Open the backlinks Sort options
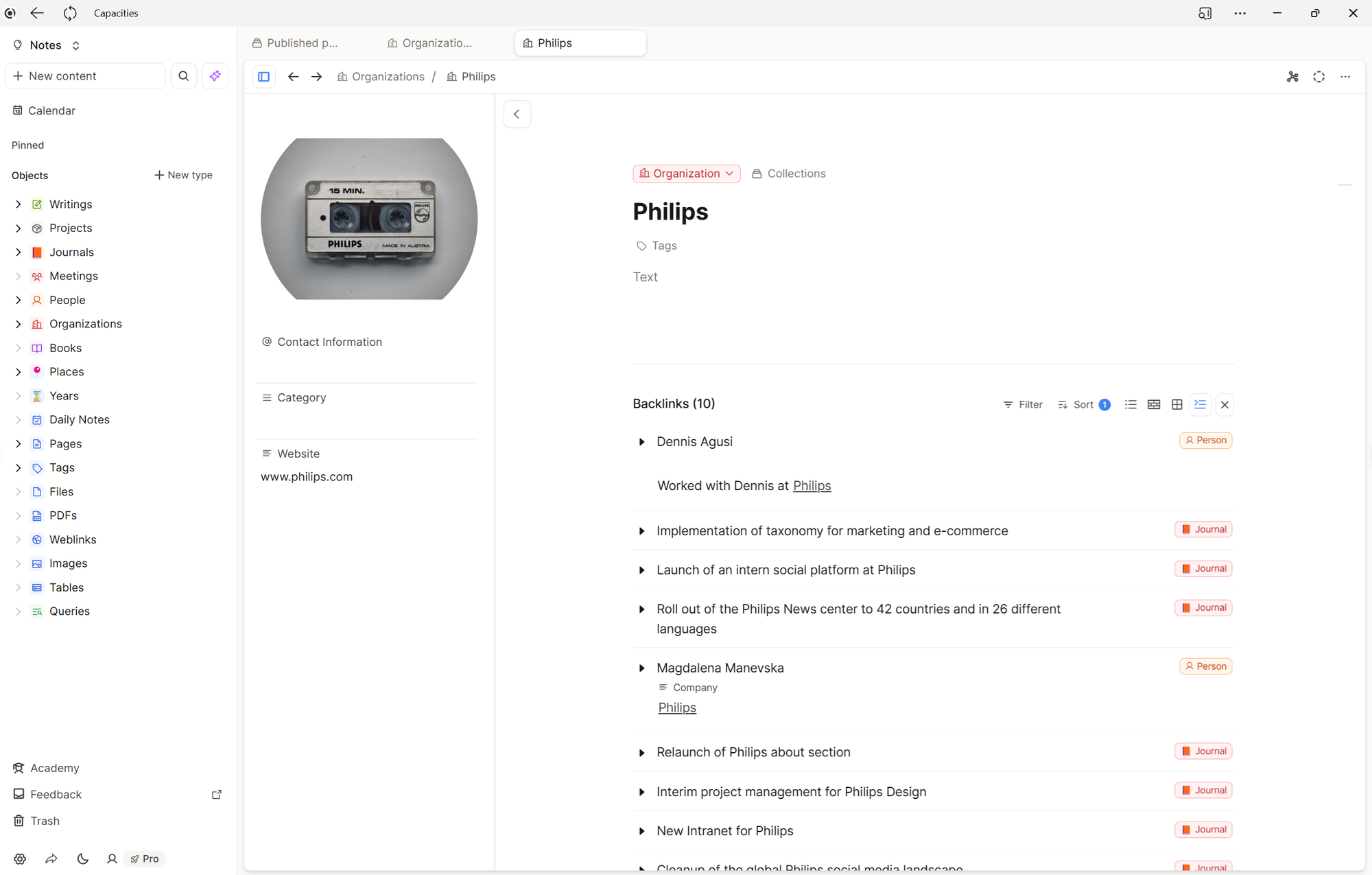Viewport: 1372px width, 875px height. click(1084, 405)
